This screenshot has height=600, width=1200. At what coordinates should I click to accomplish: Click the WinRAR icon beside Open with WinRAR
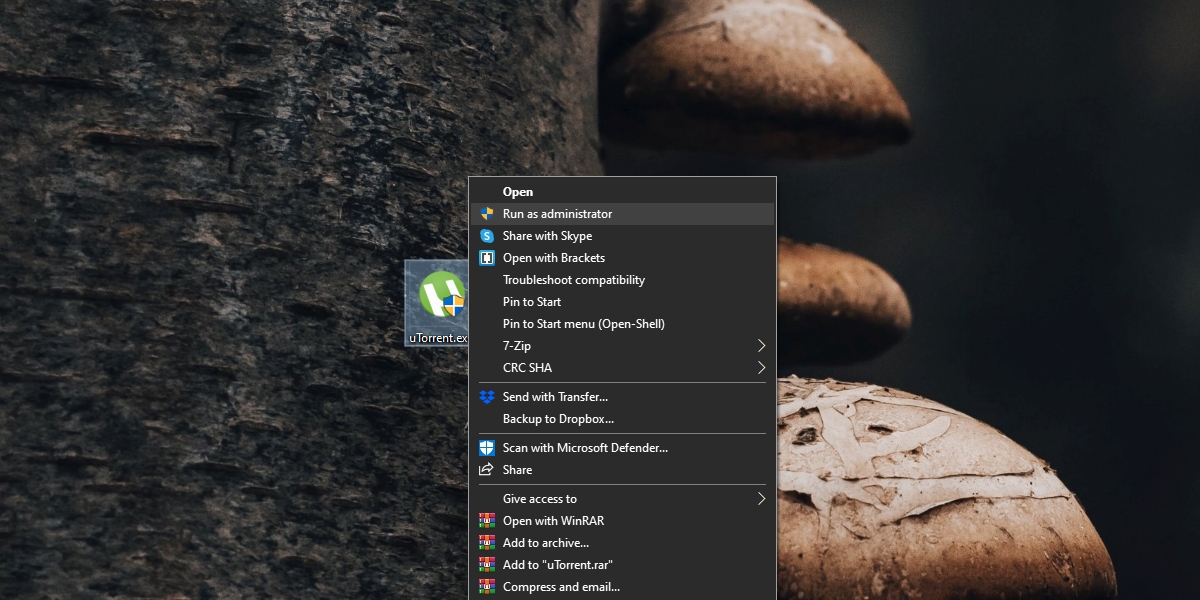point(487,521)
